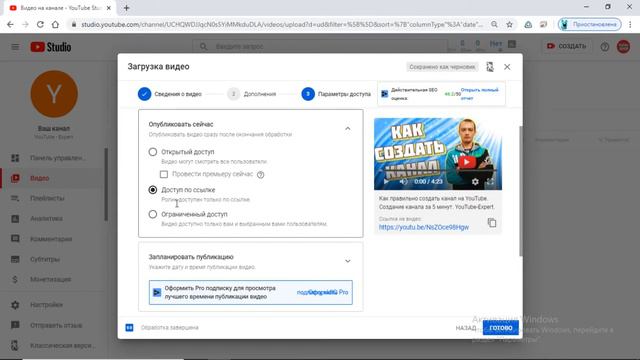This screenshot has height=360, width=640.
Task: Switch to Classic version icon
Action: (15, 345)
